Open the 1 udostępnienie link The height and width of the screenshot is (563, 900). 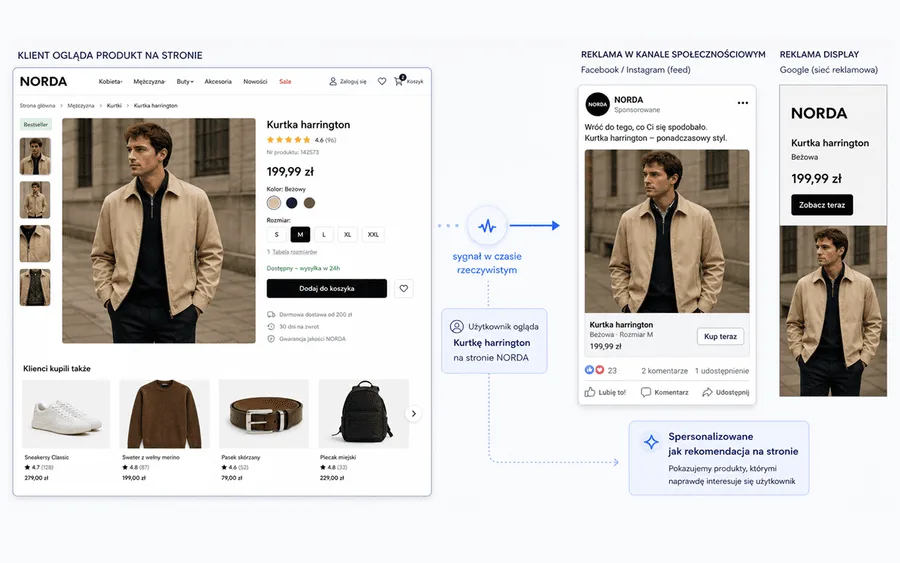click(722, 371)
